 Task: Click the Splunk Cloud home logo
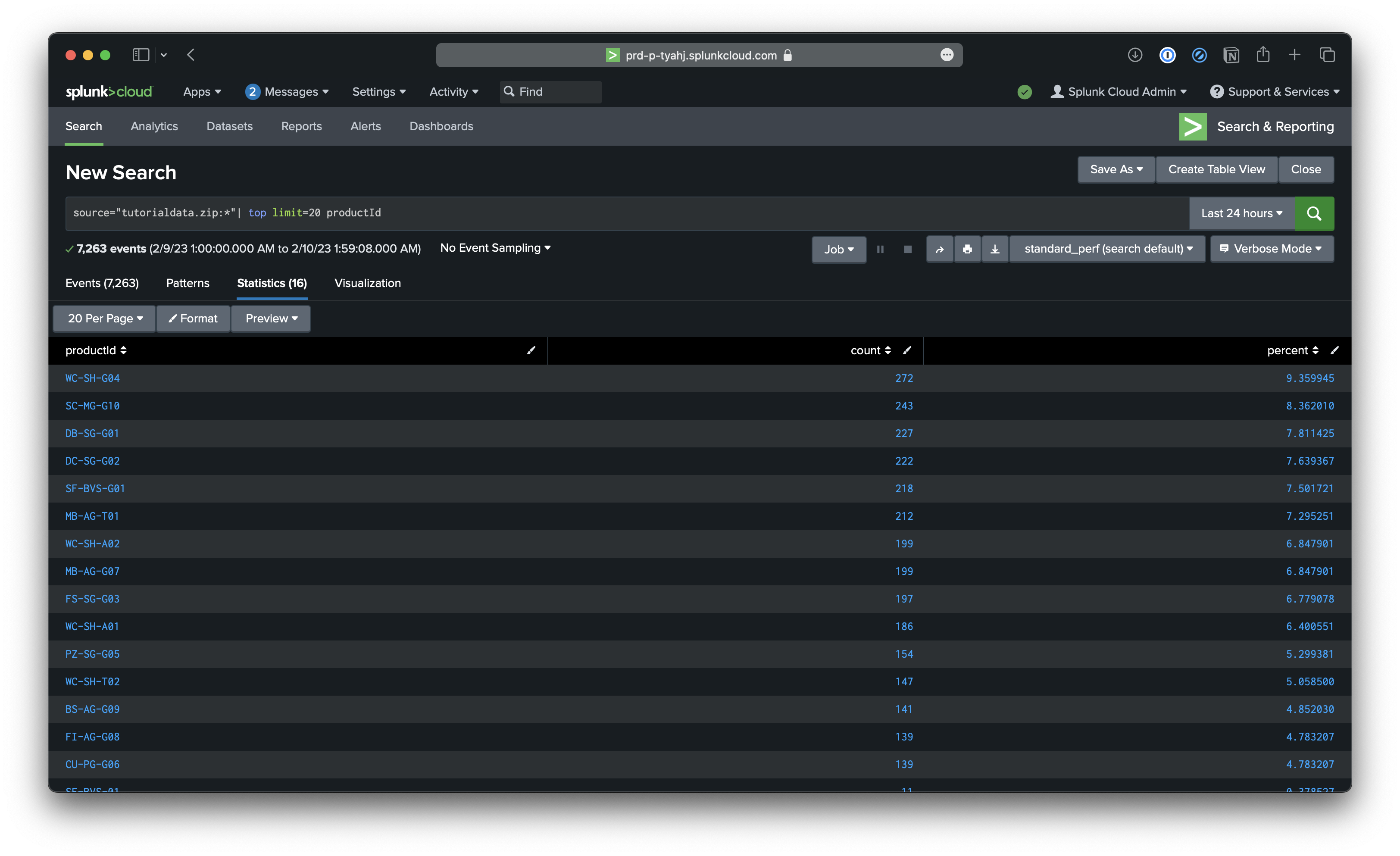click(109, 91)
